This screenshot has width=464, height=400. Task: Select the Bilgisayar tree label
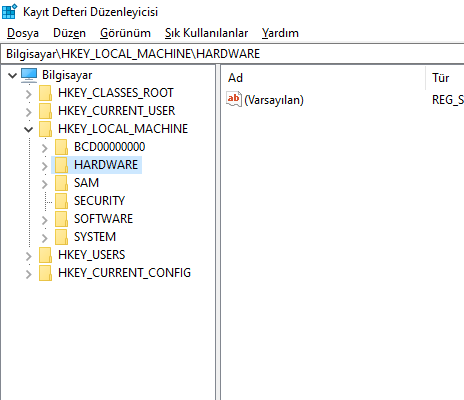[67, 75]
